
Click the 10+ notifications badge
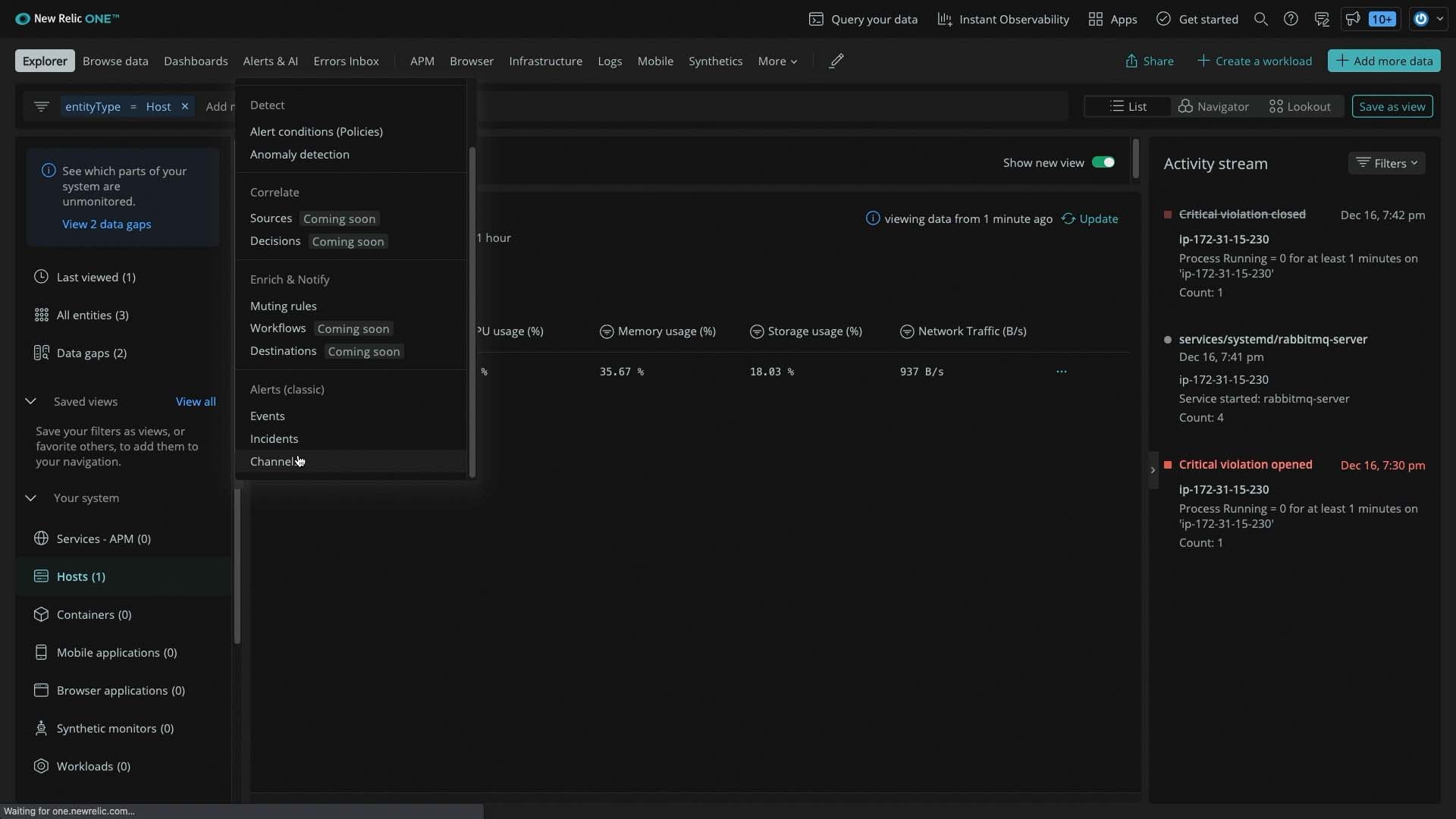pos(1382,19)
